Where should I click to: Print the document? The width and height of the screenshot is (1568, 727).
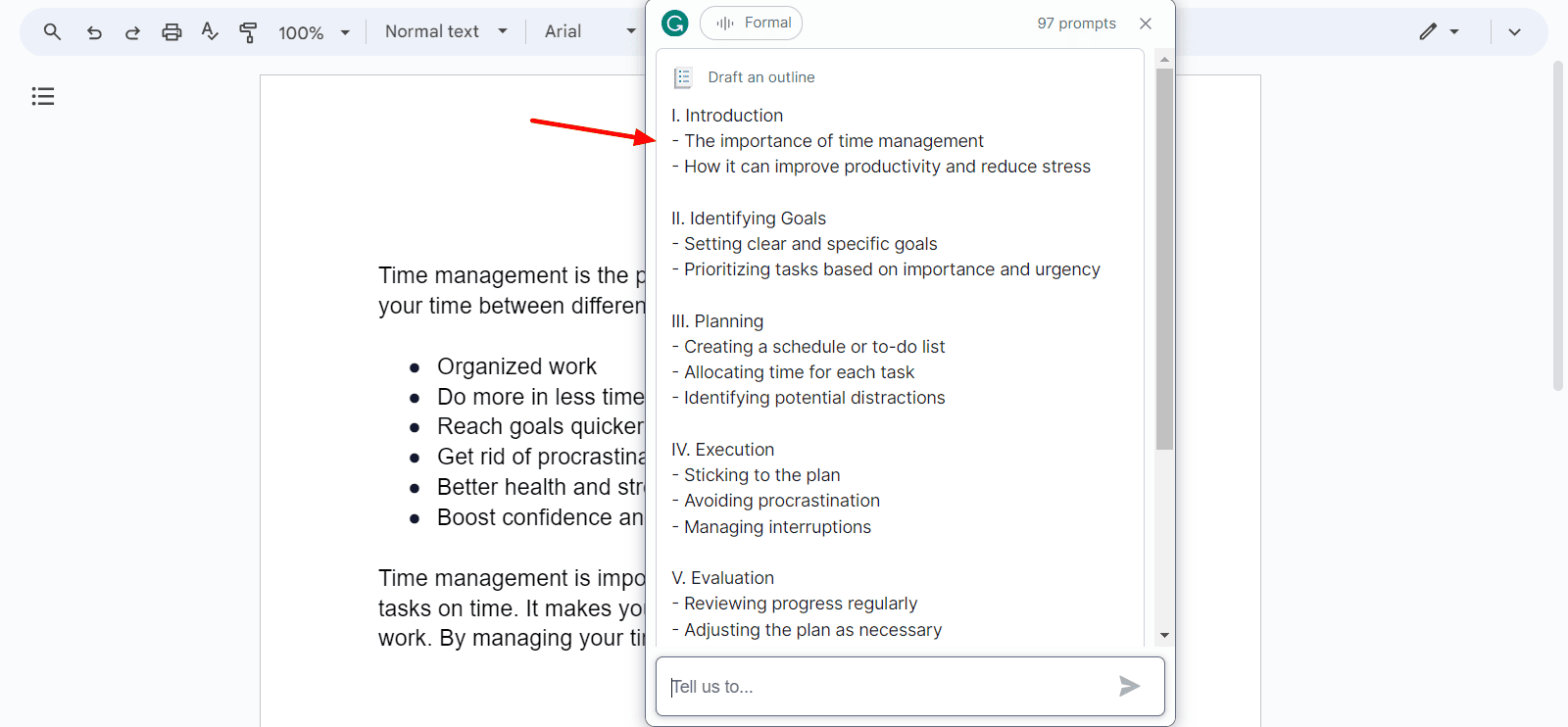point(171,32)
